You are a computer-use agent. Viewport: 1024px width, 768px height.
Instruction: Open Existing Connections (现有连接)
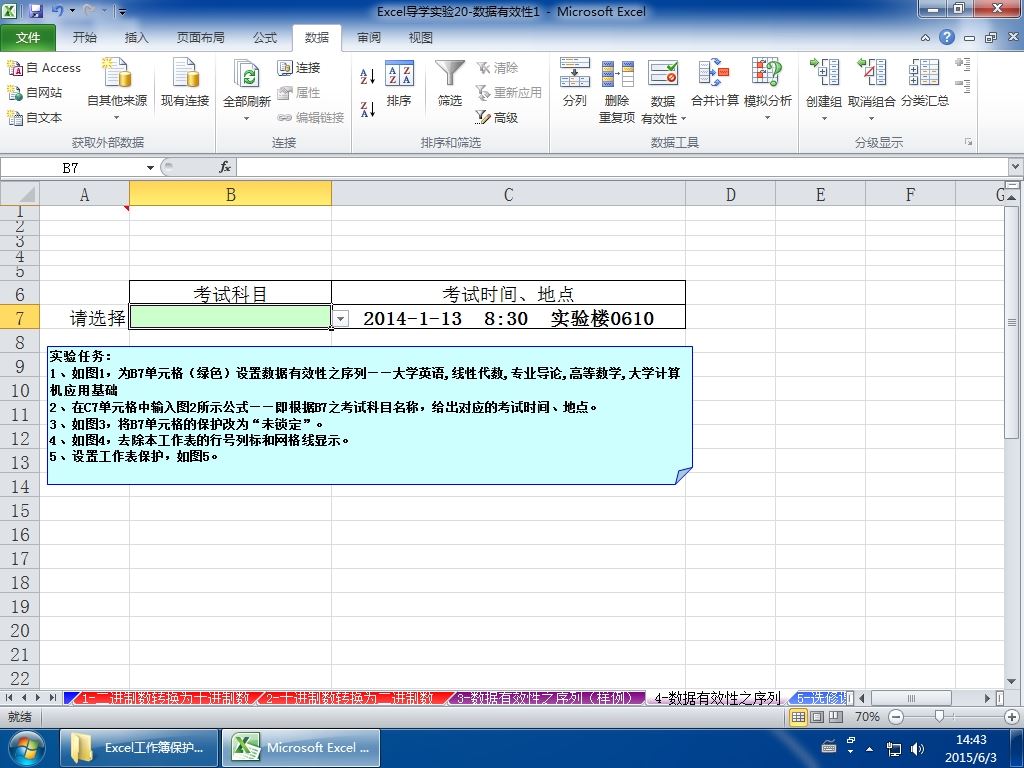coord(185,82)
